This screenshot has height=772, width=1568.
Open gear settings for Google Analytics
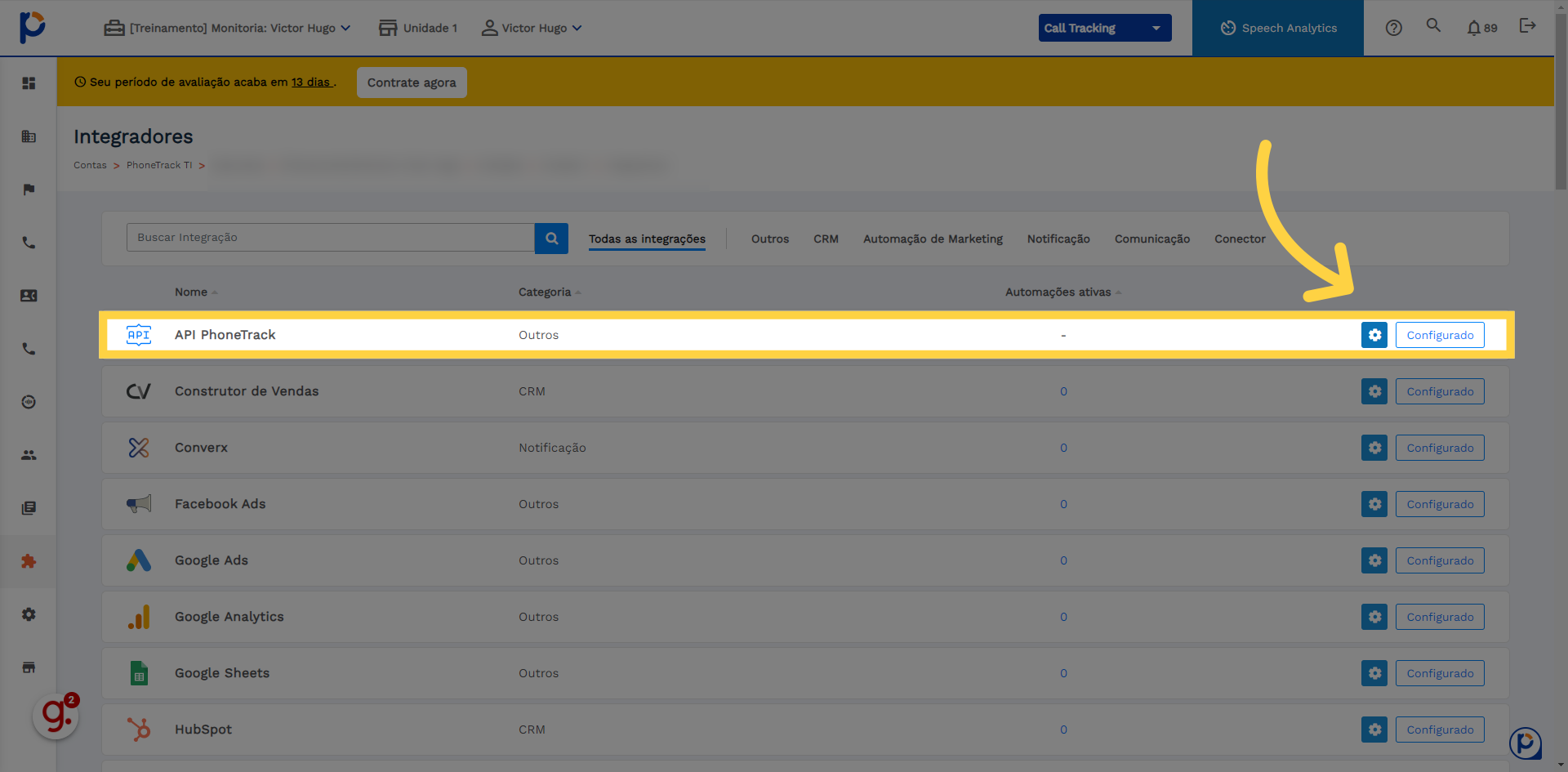point(1374,617)
